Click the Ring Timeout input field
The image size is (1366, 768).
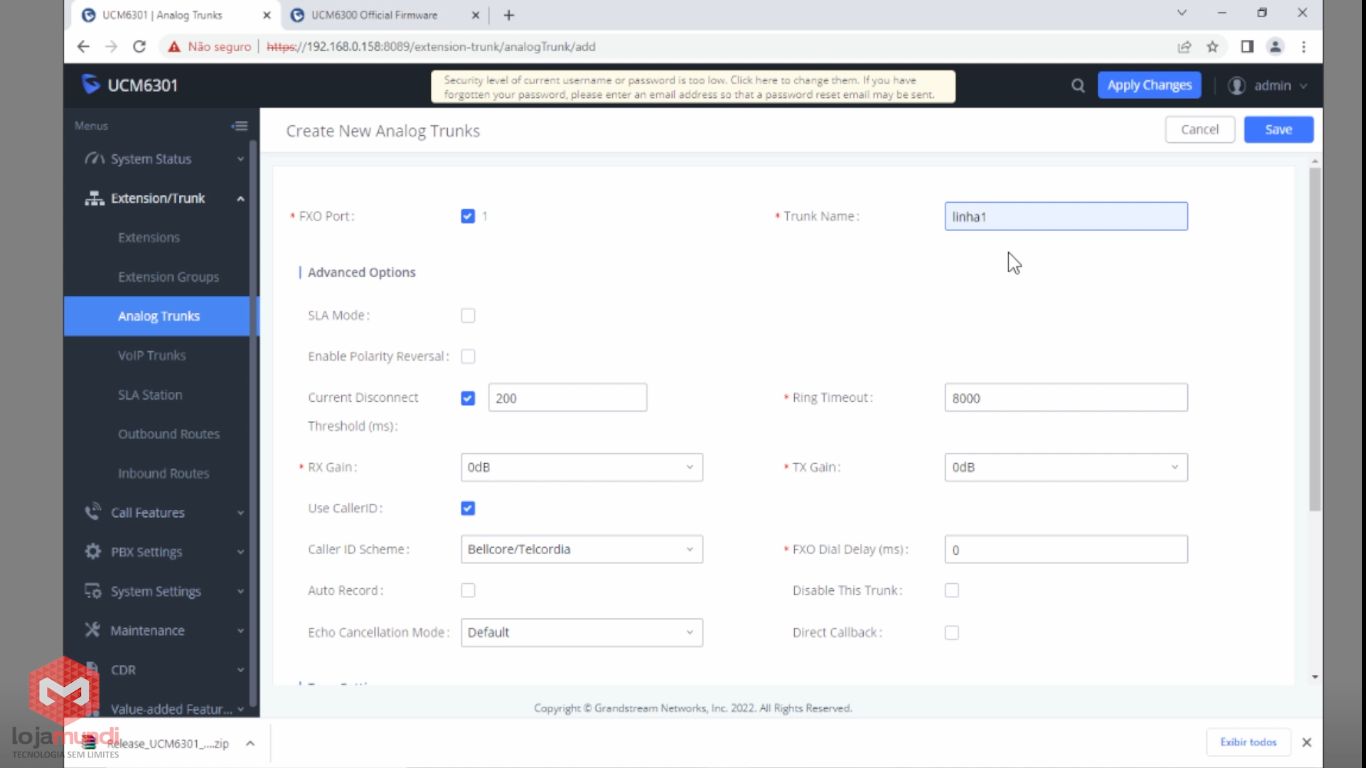pyautogui.click(x=1065, y=398)
